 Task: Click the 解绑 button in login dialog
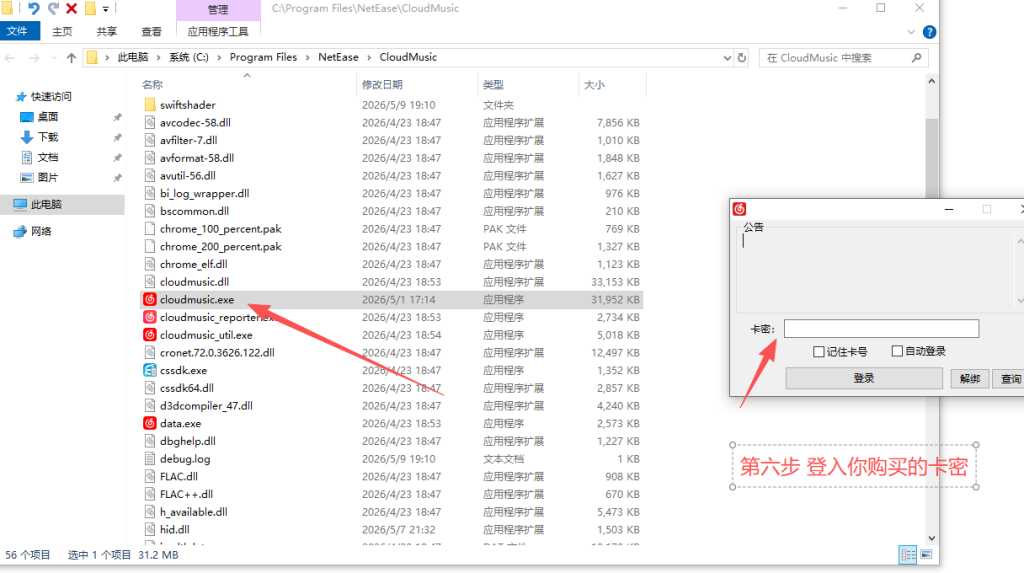click(970, 378)
